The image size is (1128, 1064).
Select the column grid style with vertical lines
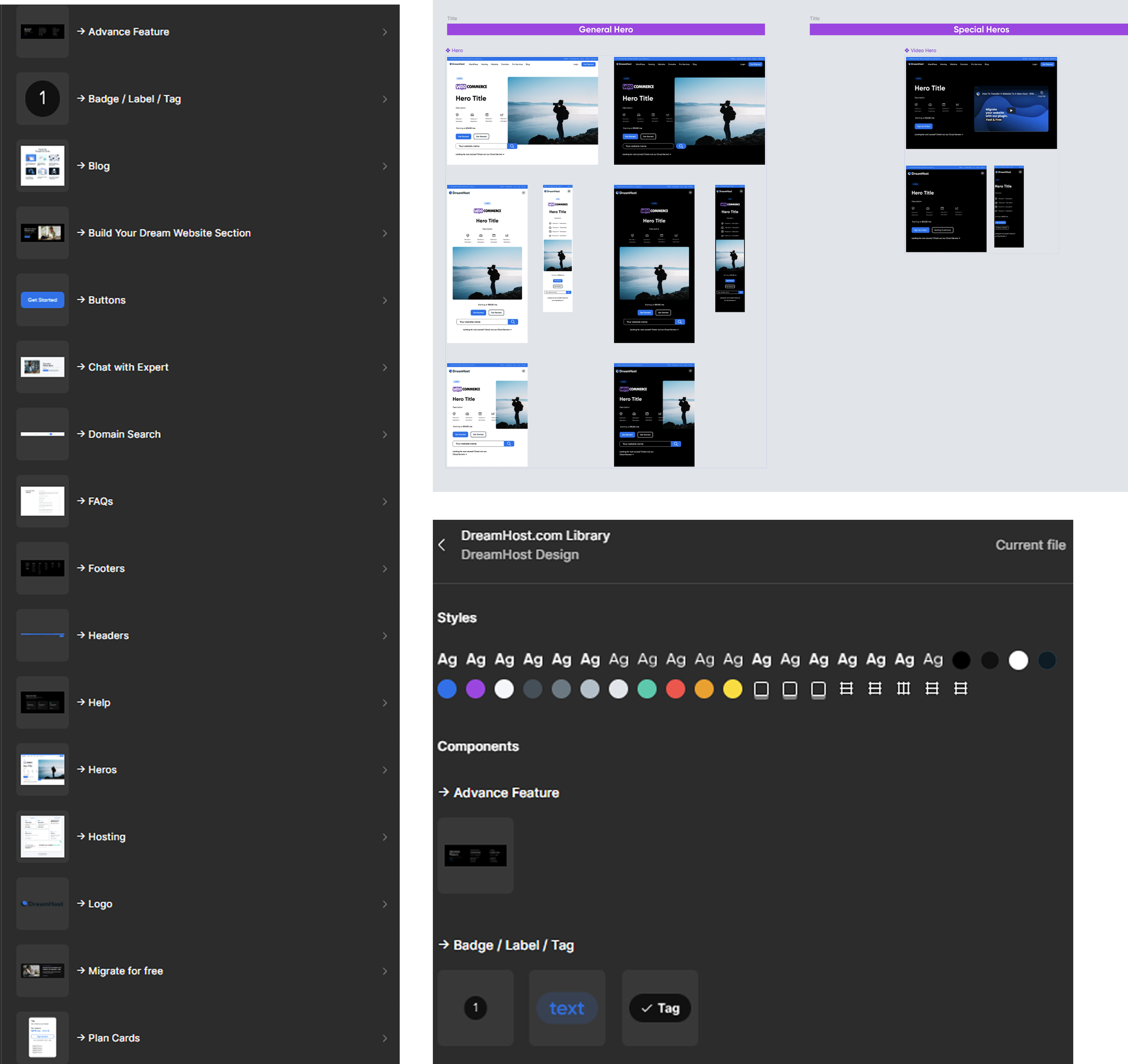coord(903,689)
